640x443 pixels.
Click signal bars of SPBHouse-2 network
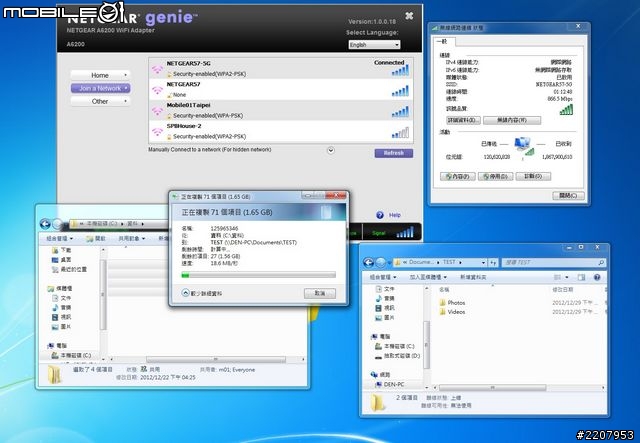(x=400, y=133)
